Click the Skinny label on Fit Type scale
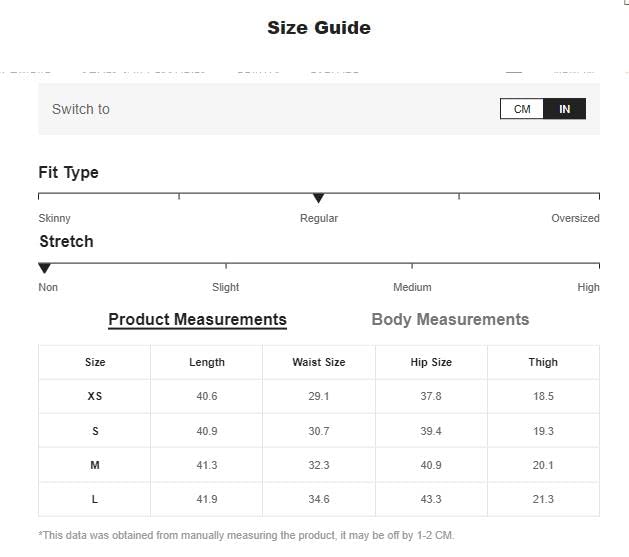 point(54,218)
